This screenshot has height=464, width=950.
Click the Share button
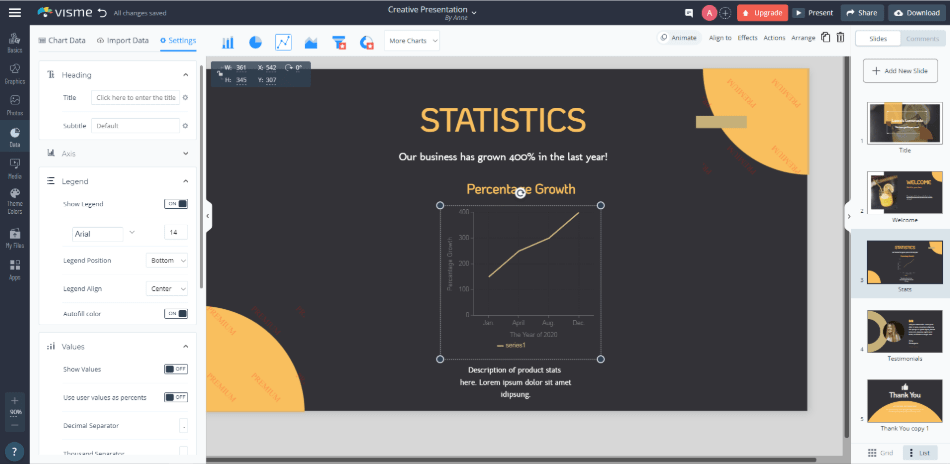point(862,13)
